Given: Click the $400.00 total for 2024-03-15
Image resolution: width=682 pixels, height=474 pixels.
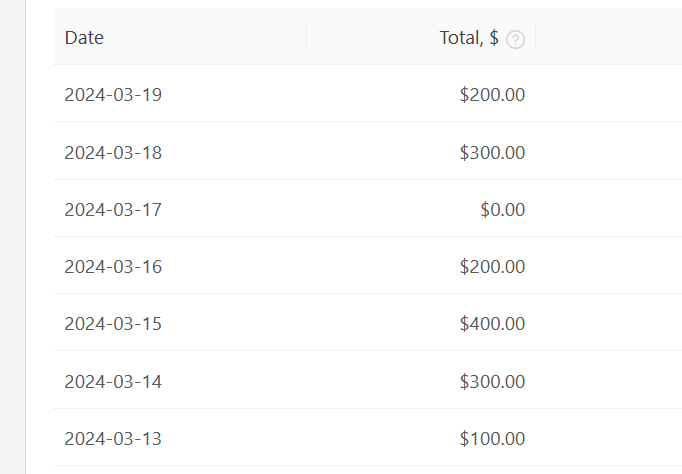Looking at the screenshot, I should (492, 323).
